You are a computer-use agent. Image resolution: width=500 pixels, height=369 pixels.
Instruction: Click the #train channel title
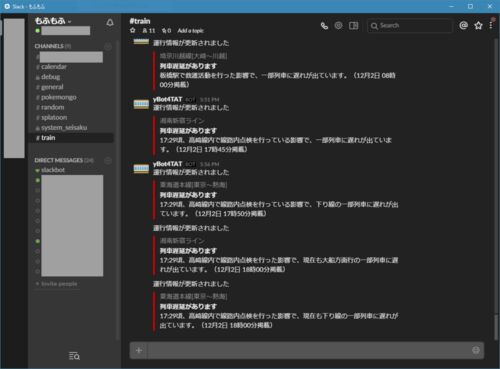pos(140,21)
